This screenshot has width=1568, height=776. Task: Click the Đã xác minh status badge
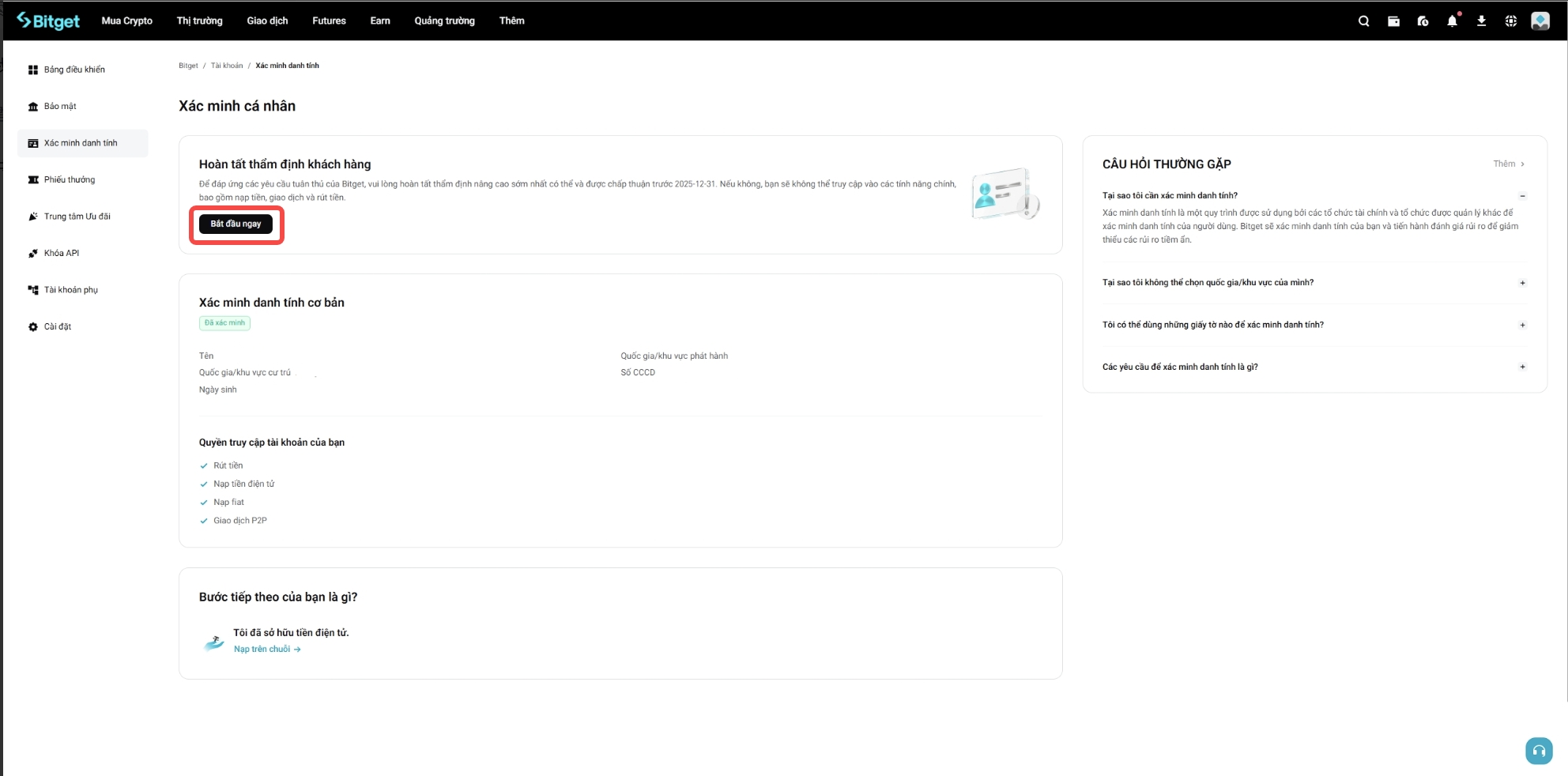224,322
